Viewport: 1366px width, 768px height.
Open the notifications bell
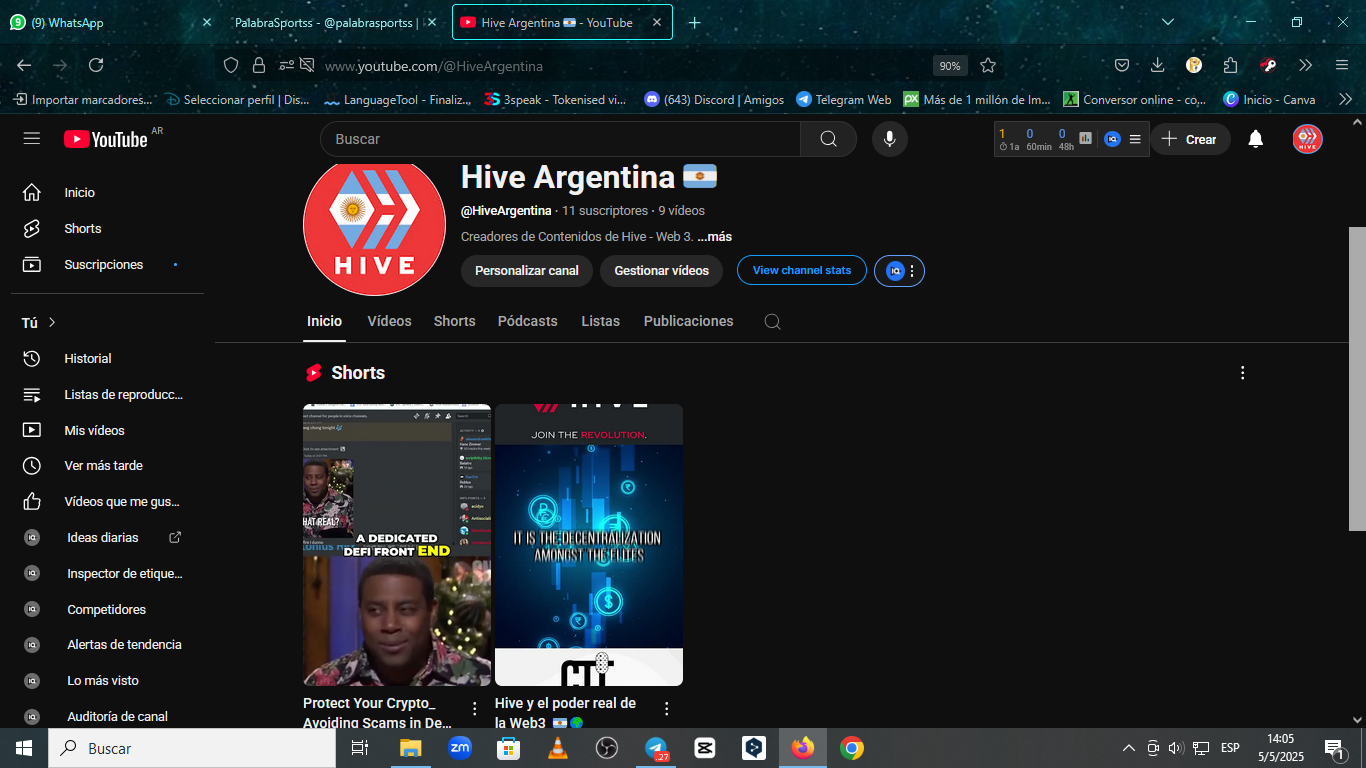[1256, 139]
